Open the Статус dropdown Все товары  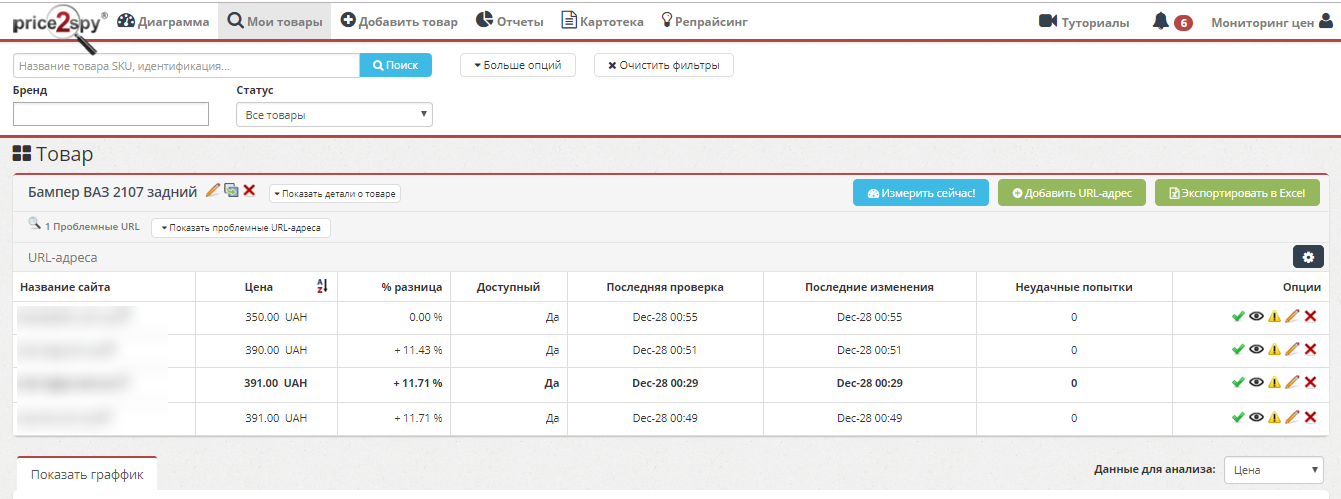pos(334,115)
